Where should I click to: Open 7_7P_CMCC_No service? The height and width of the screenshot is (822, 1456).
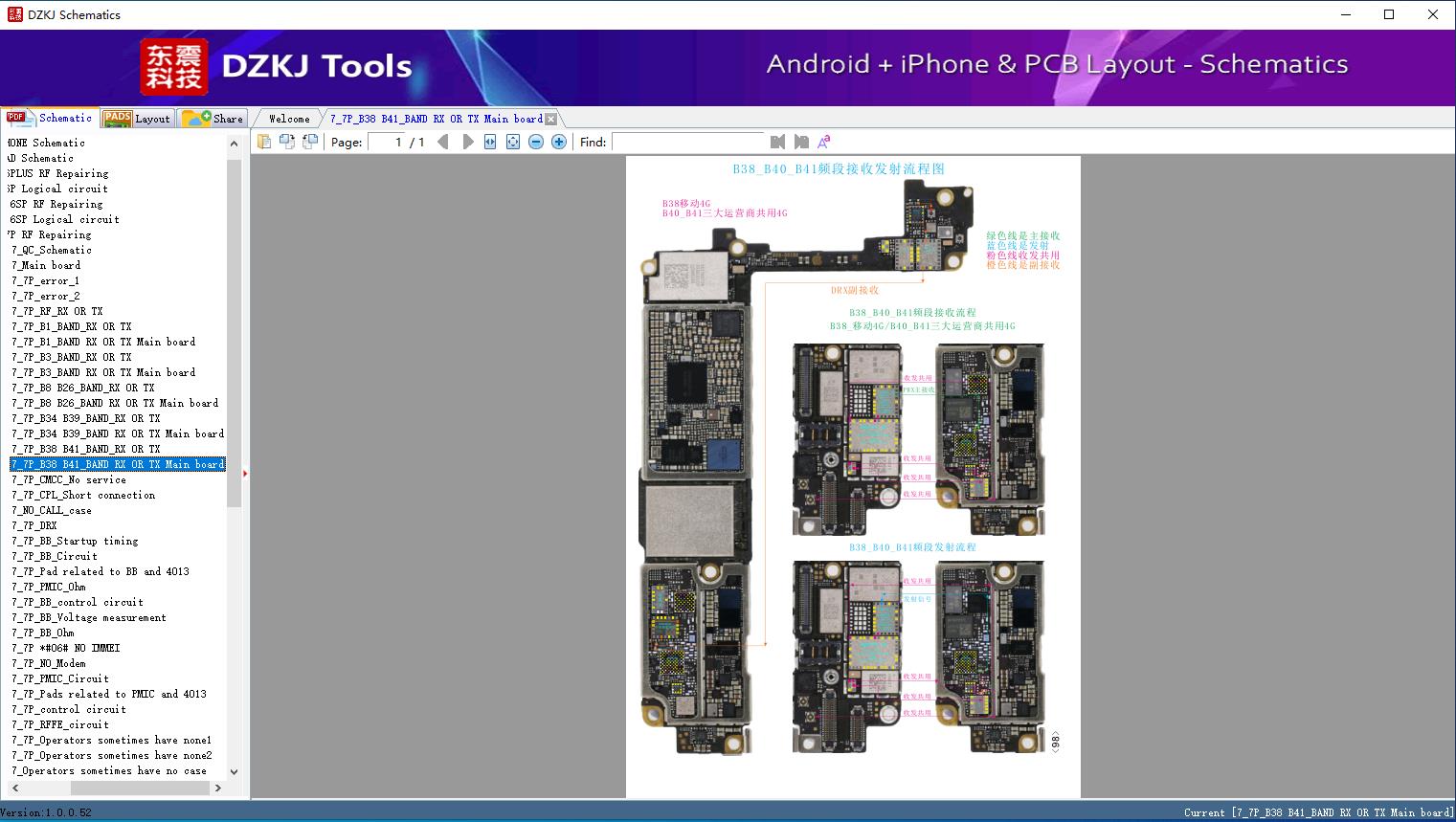69,479
